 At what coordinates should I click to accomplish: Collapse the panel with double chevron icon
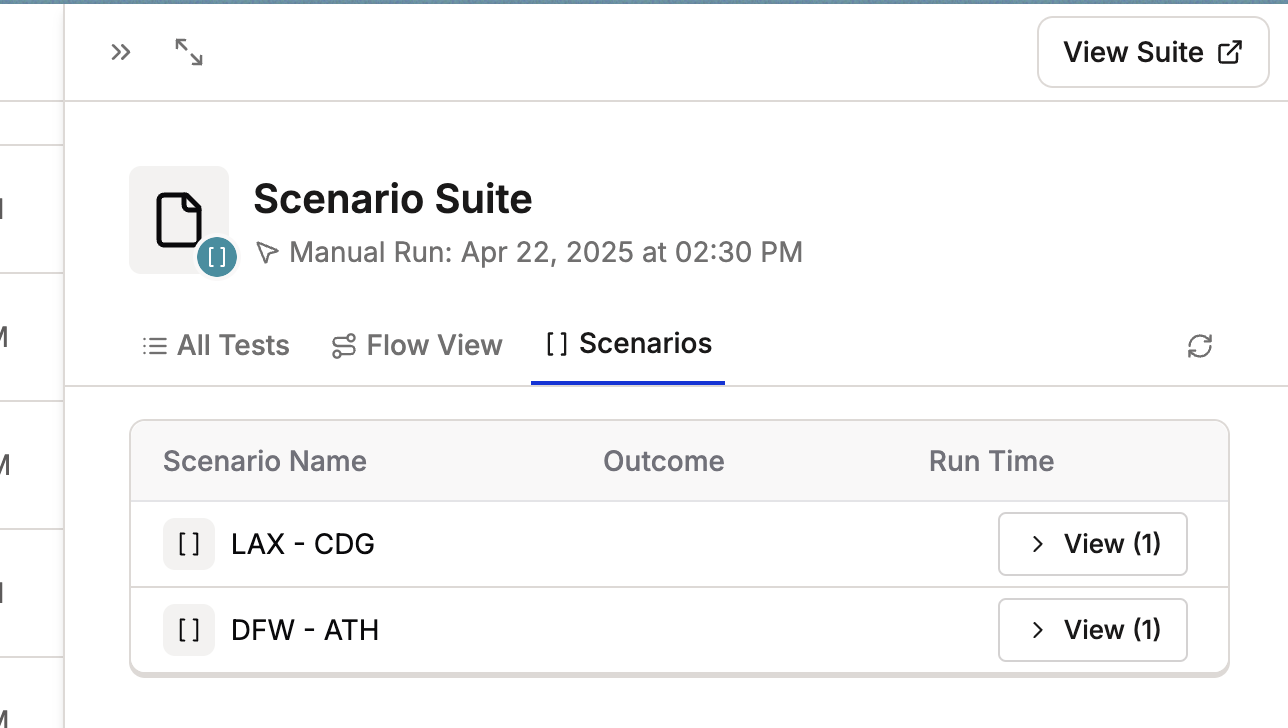[x=121, y=52]
